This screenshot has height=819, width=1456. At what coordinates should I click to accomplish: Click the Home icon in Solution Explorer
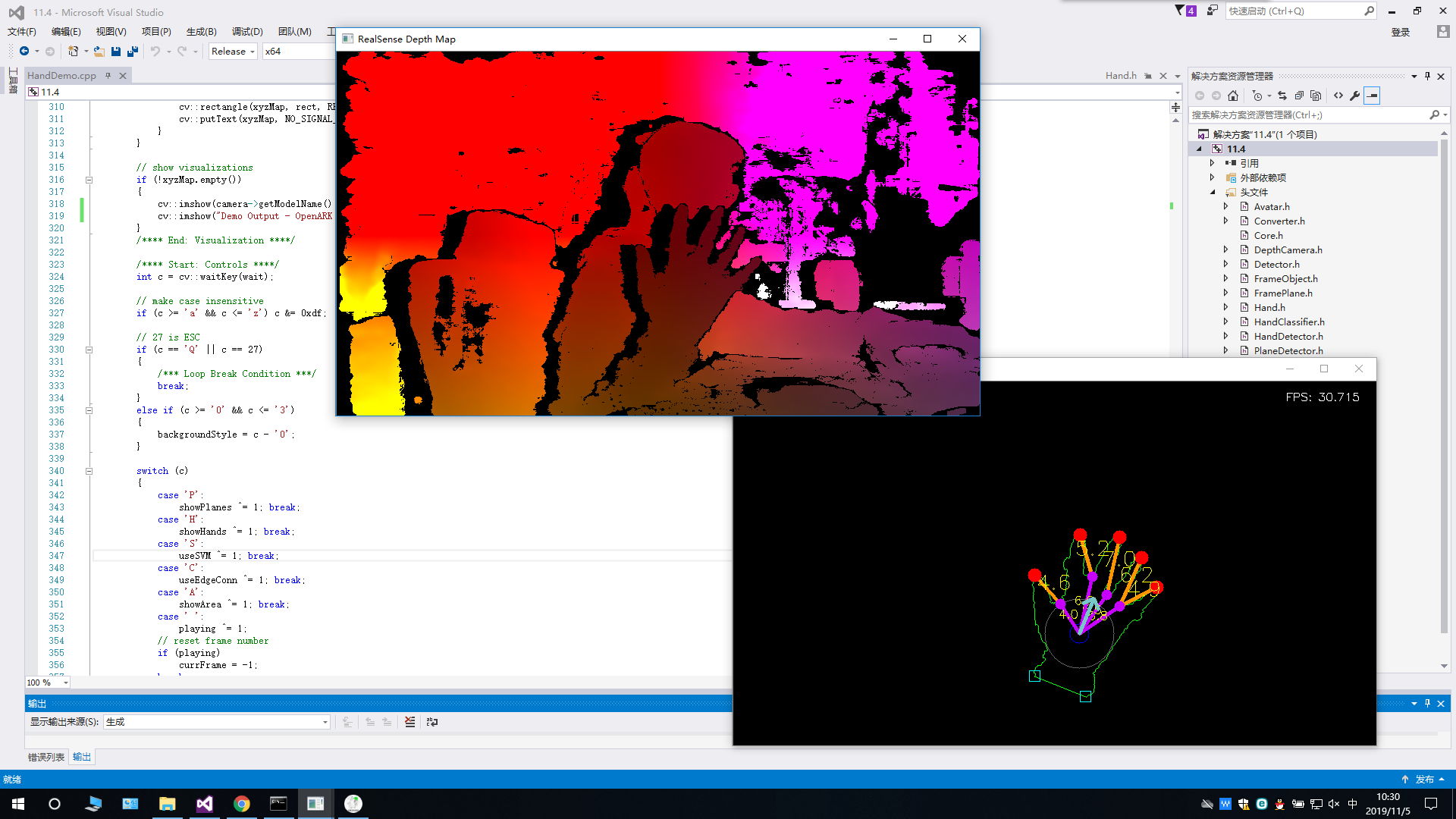click(1233, 96)
